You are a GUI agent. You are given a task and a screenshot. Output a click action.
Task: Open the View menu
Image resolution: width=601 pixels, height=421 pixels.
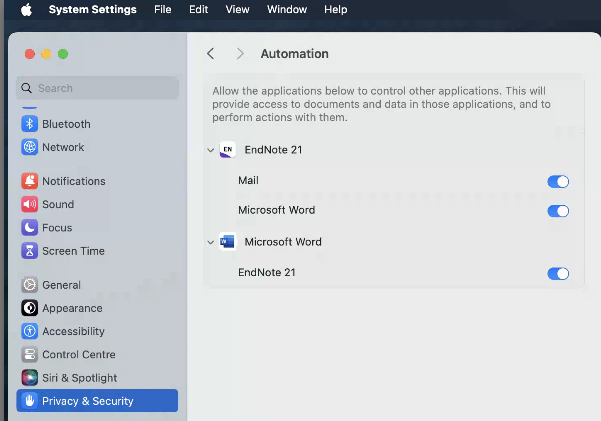[x=237, y=9]
